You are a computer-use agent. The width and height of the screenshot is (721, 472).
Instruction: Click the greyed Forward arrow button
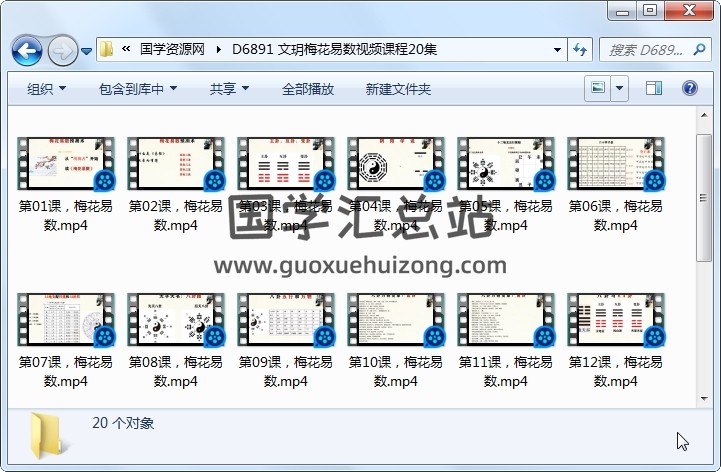[x=62, y=50]
